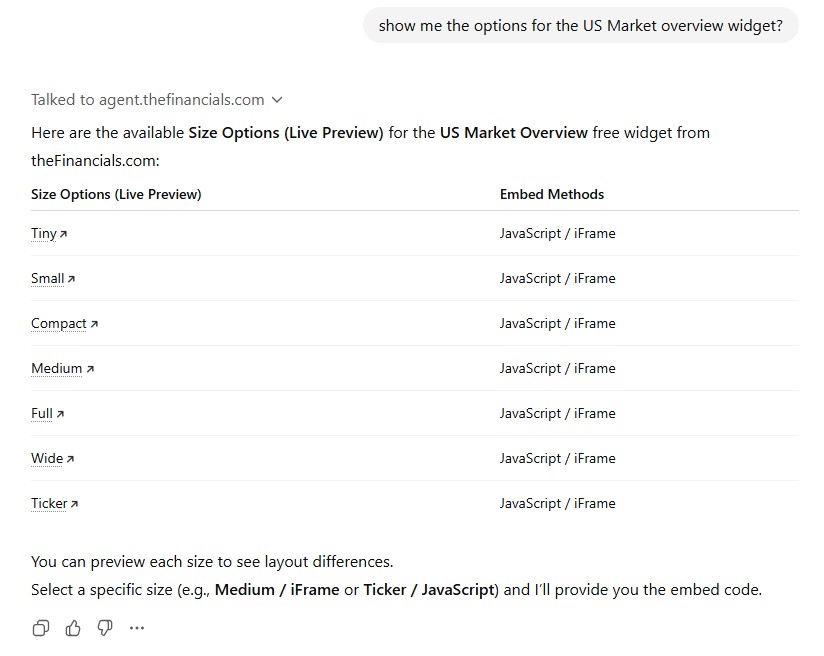Open the Wide size preview link
Screen dimensions: 824x656
[47, 458]
